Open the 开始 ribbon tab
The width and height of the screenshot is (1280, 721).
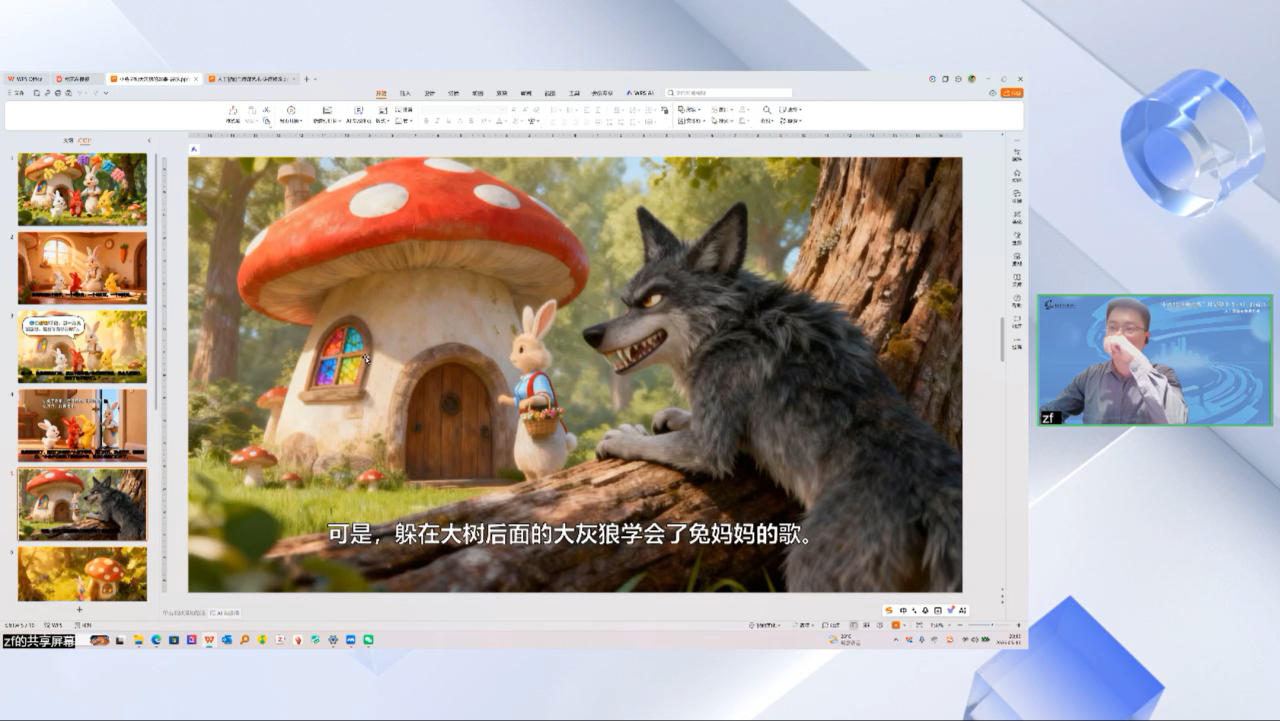click(381, 93)
